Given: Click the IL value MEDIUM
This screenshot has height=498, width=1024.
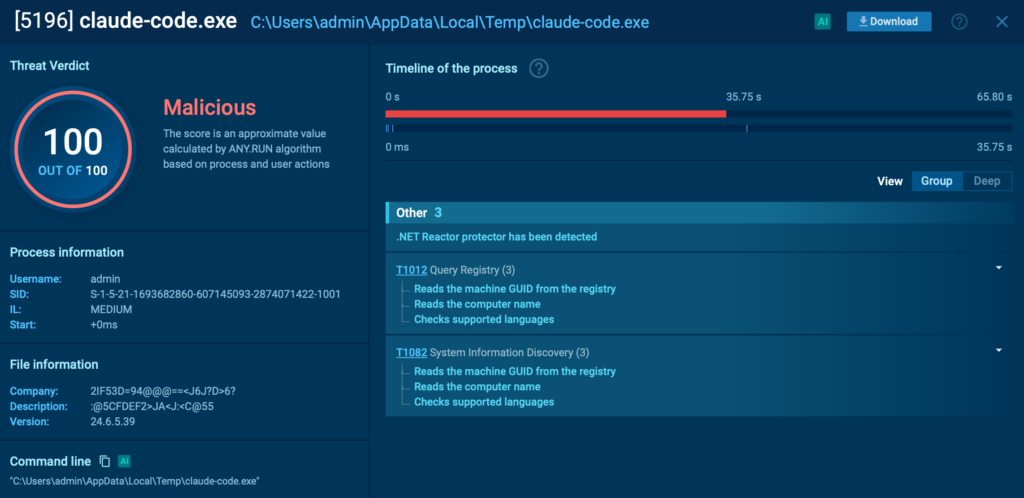Looking at the screenshot, I should [x=111, y=309].
